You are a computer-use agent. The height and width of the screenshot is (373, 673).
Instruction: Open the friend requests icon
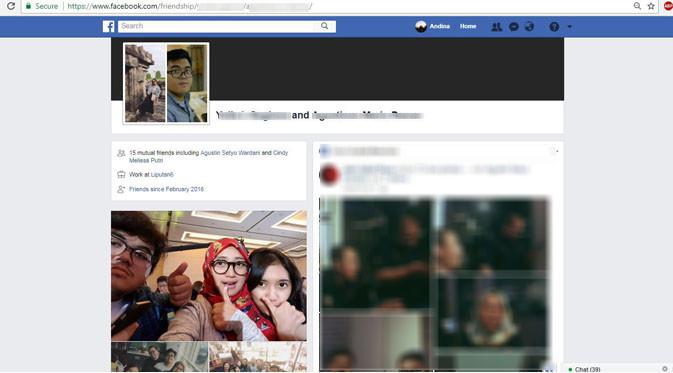pos(496,27)
